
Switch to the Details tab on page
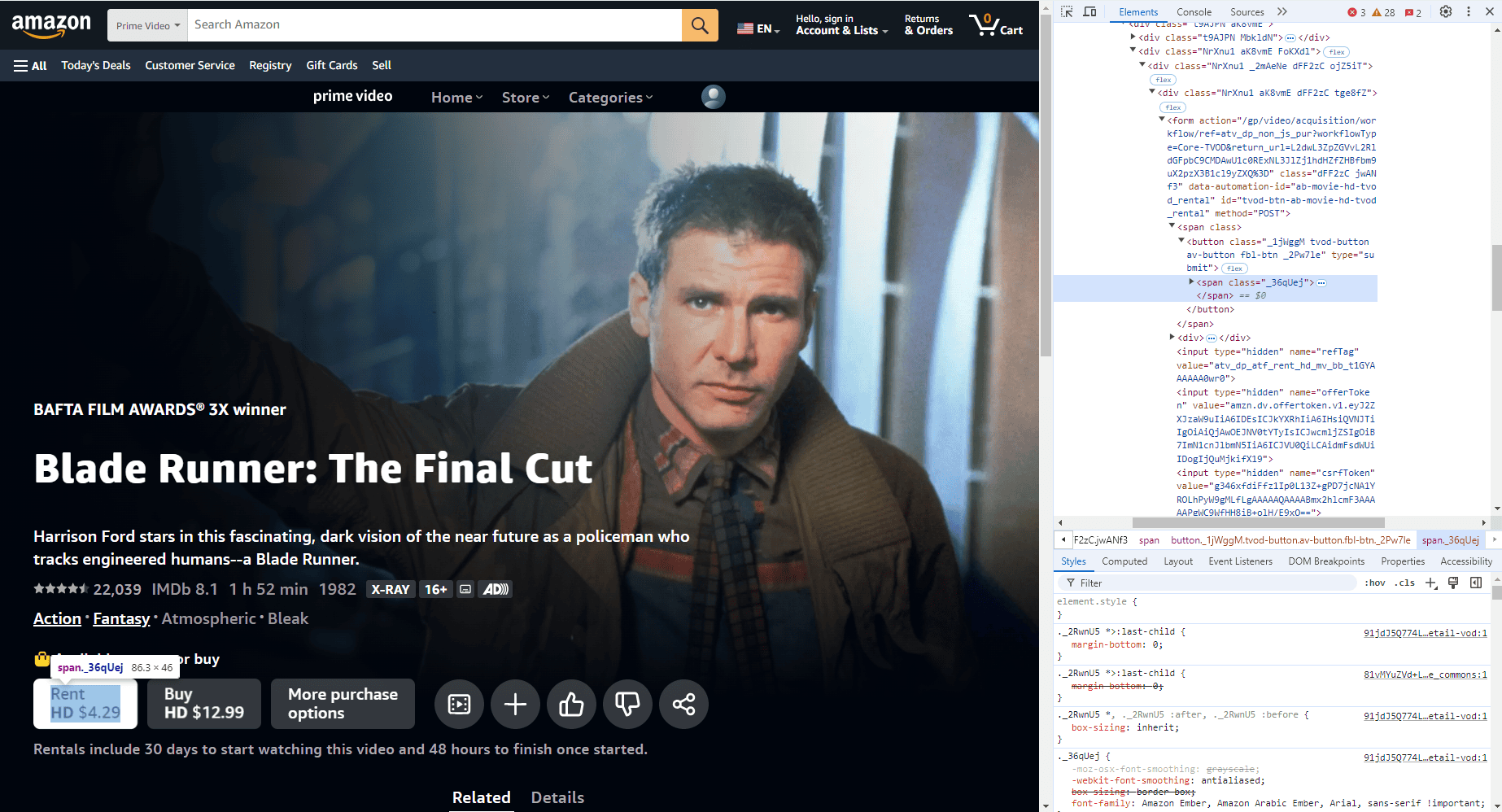[x=557, y=797]
